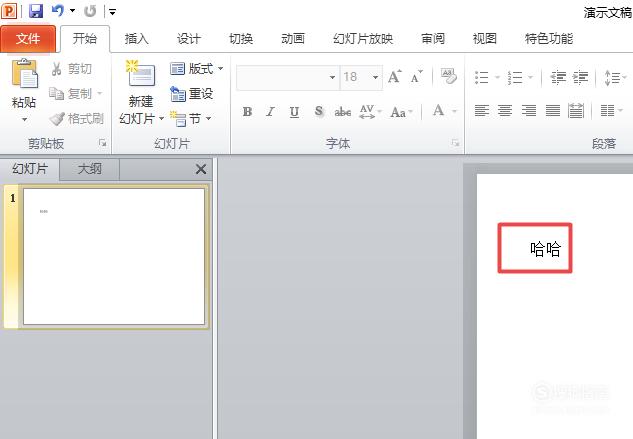The height and width of the screenshot is (439, 633).
Task: Open the 剪贴板 dialog launcher
Action: (103, 143)
